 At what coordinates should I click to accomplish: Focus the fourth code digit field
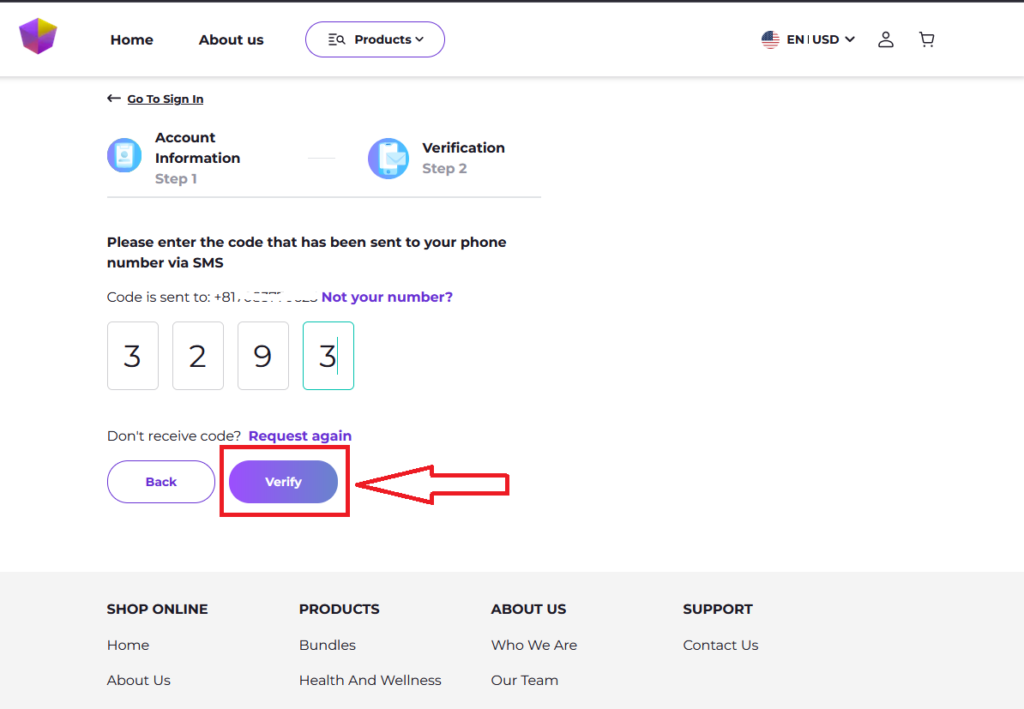[x=328, y=356]
